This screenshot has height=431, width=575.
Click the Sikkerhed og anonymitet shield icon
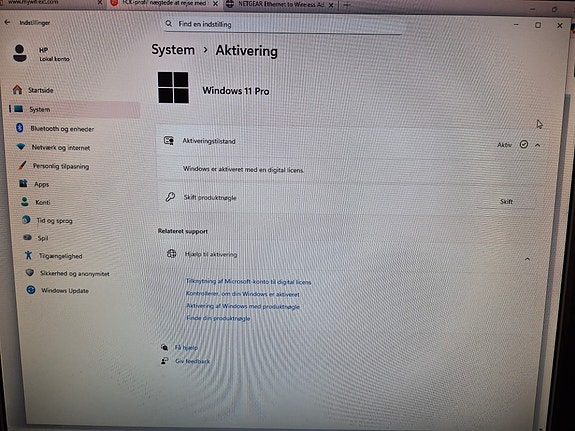pyautogui.click(x=30, y=273)
